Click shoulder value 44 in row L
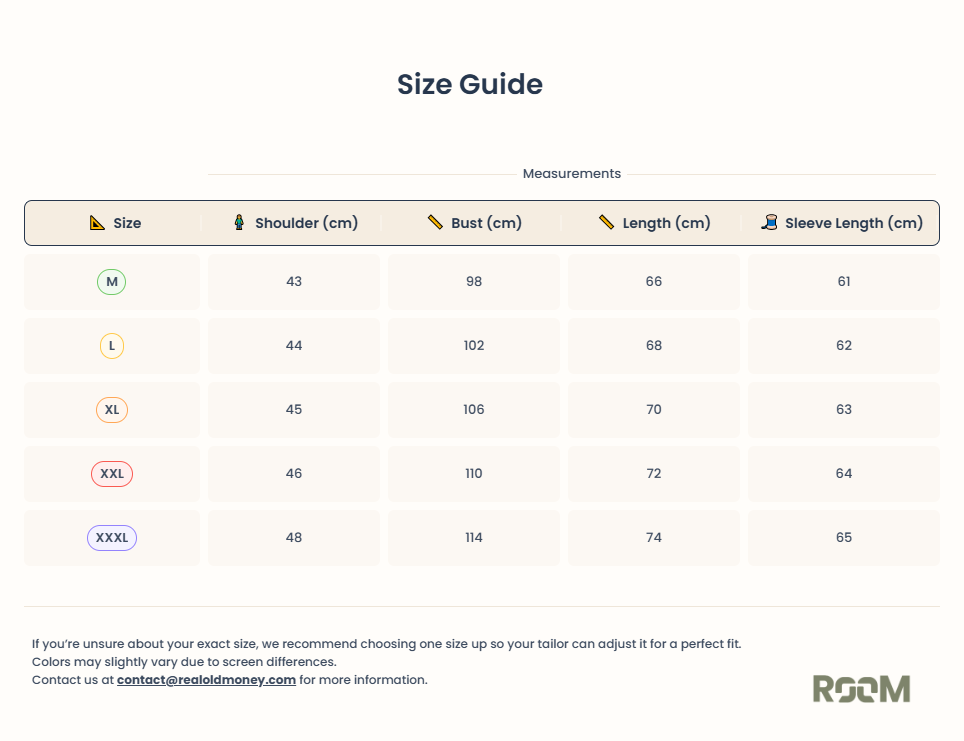 (x=294, y=346)
